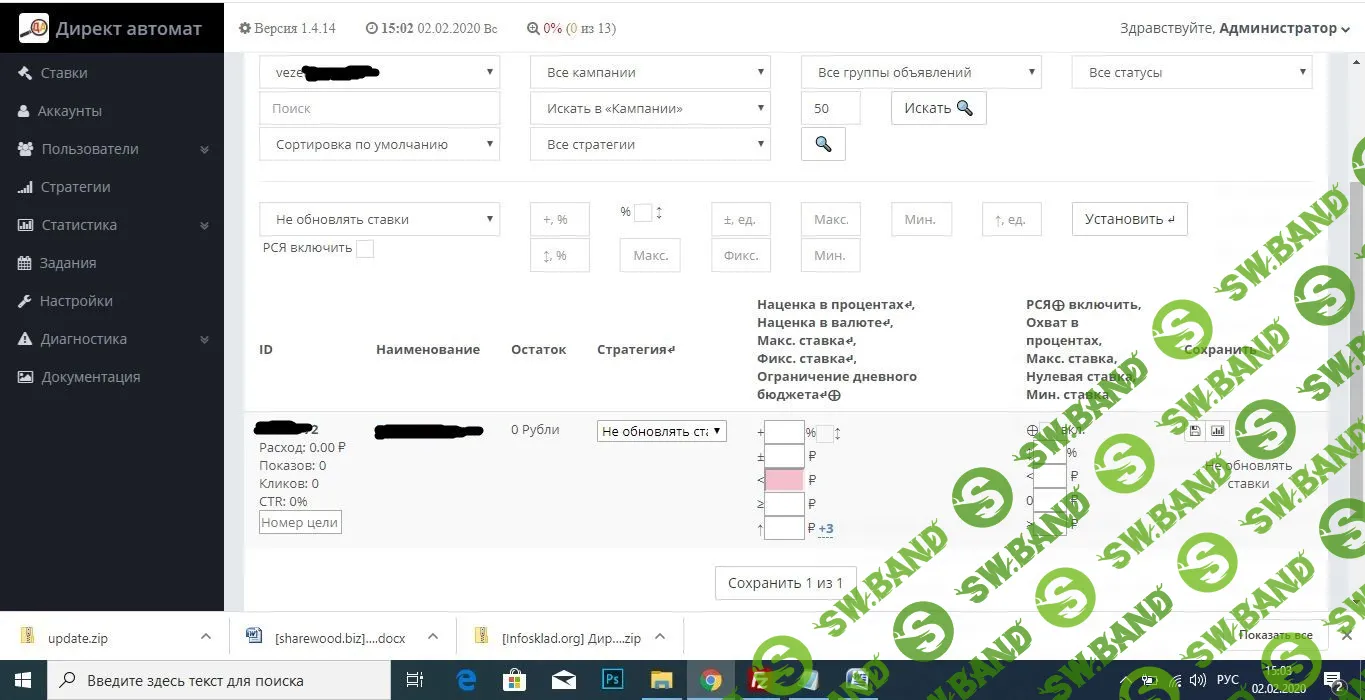Open Google Chrome from the taskbar
1365x700 pixels.
click(x=711, y=680)
